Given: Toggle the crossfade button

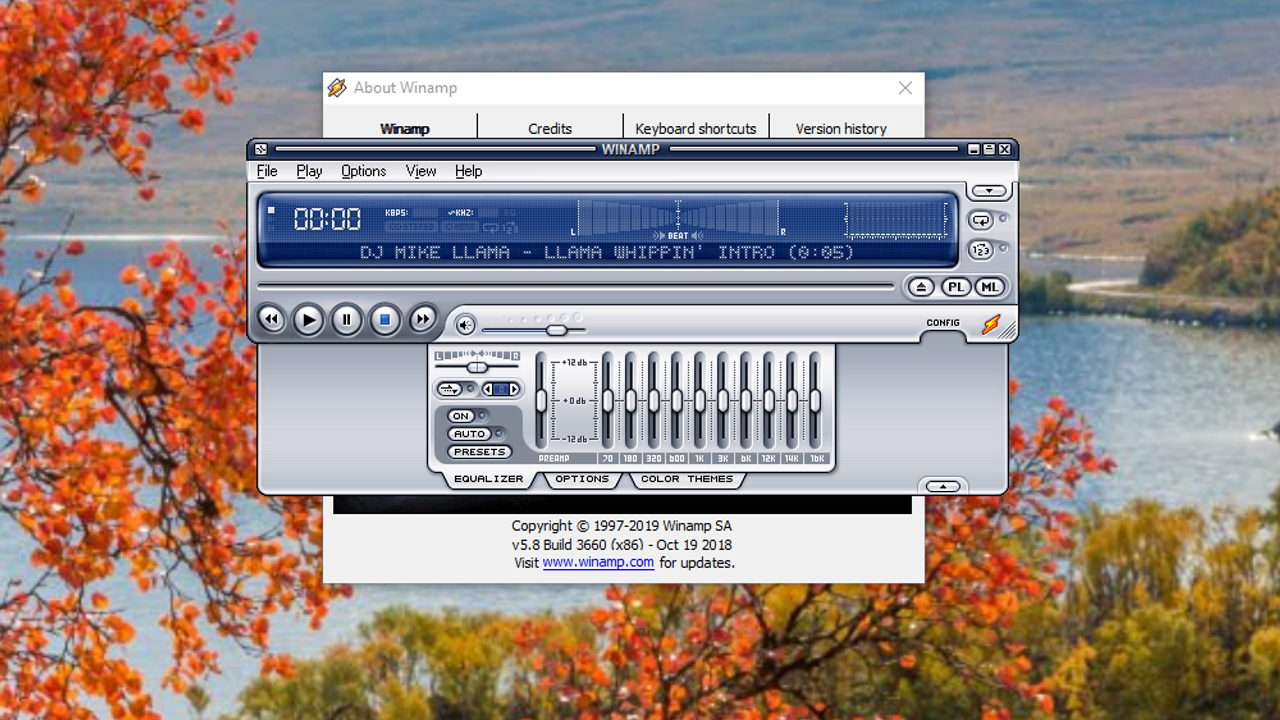Looking at the screenshot, I should pos(450,389).
